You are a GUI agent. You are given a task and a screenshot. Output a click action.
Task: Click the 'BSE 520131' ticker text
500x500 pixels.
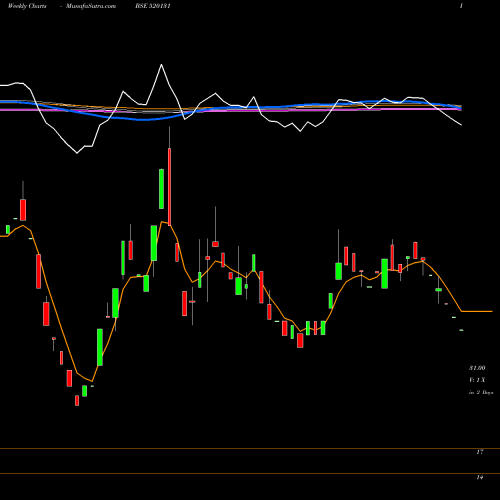tap(153, 6)
